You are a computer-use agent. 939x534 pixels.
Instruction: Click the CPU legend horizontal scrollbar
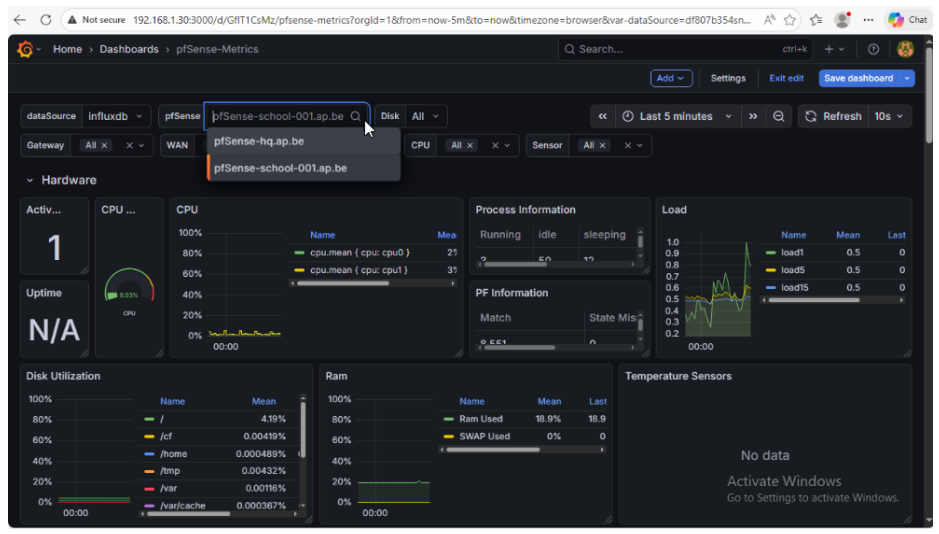point(343,283)
